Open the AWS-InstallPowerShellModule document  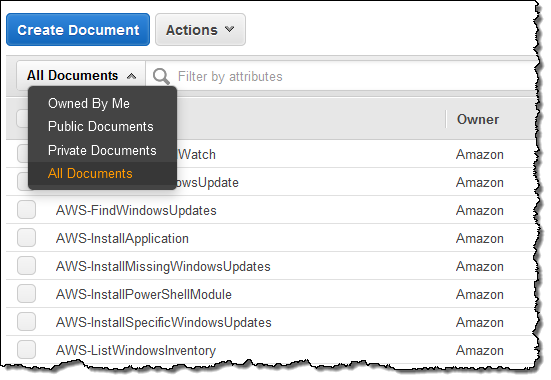(x=144, y=295)
